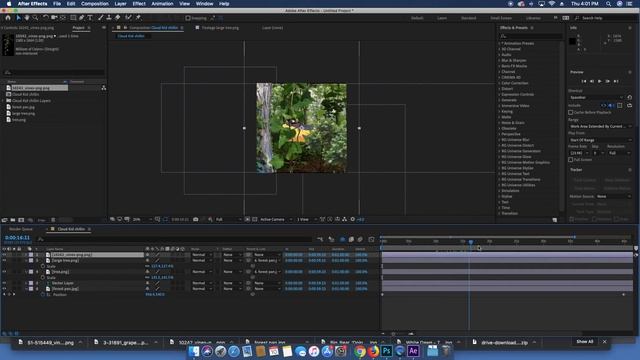Switch to the Render Queue tab
Screen dimensions: 640x360
pyautogui.click(x=21, y=229)
